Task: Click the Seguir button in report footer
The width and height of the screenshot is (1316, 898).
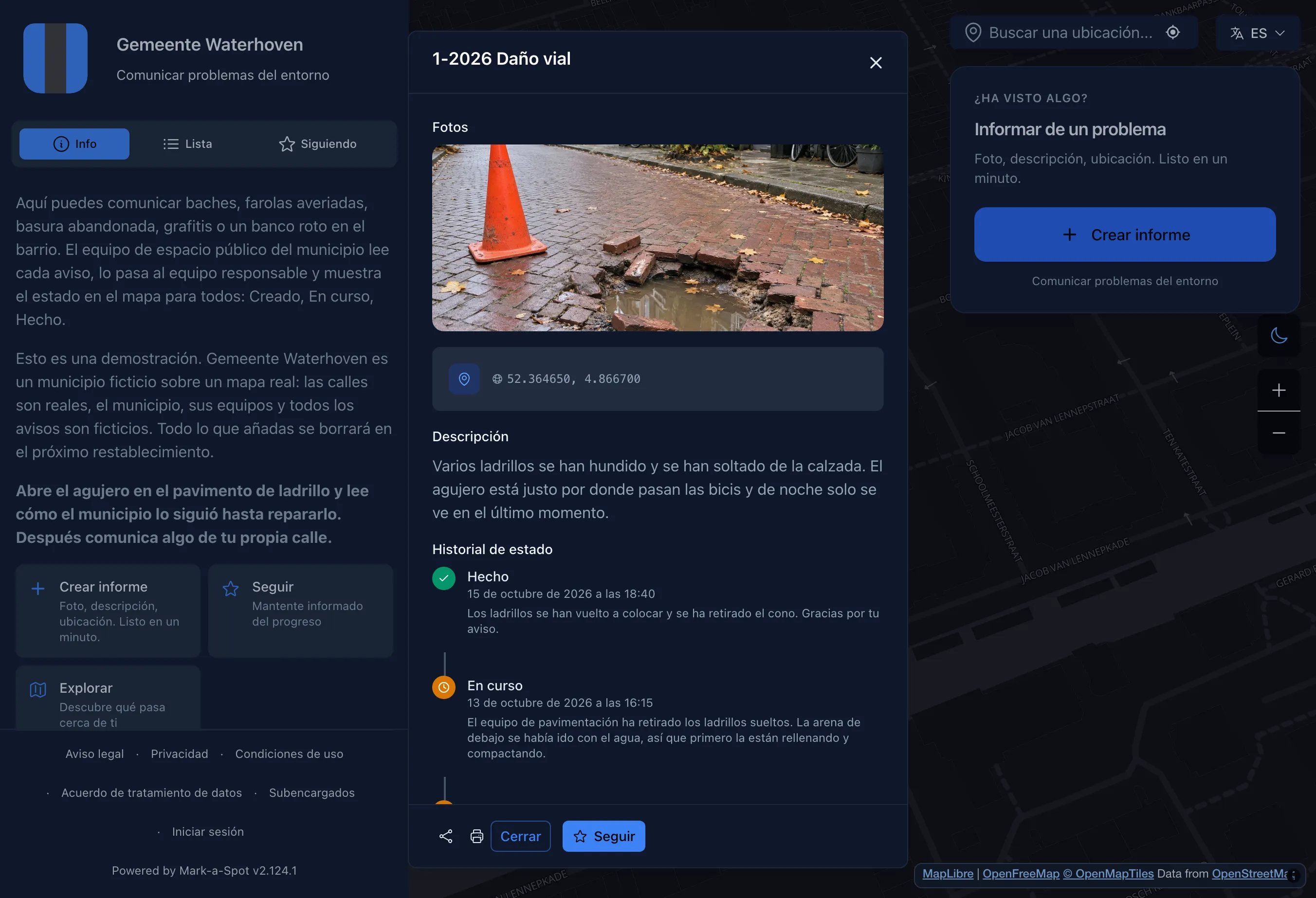Action: point(603,836)
